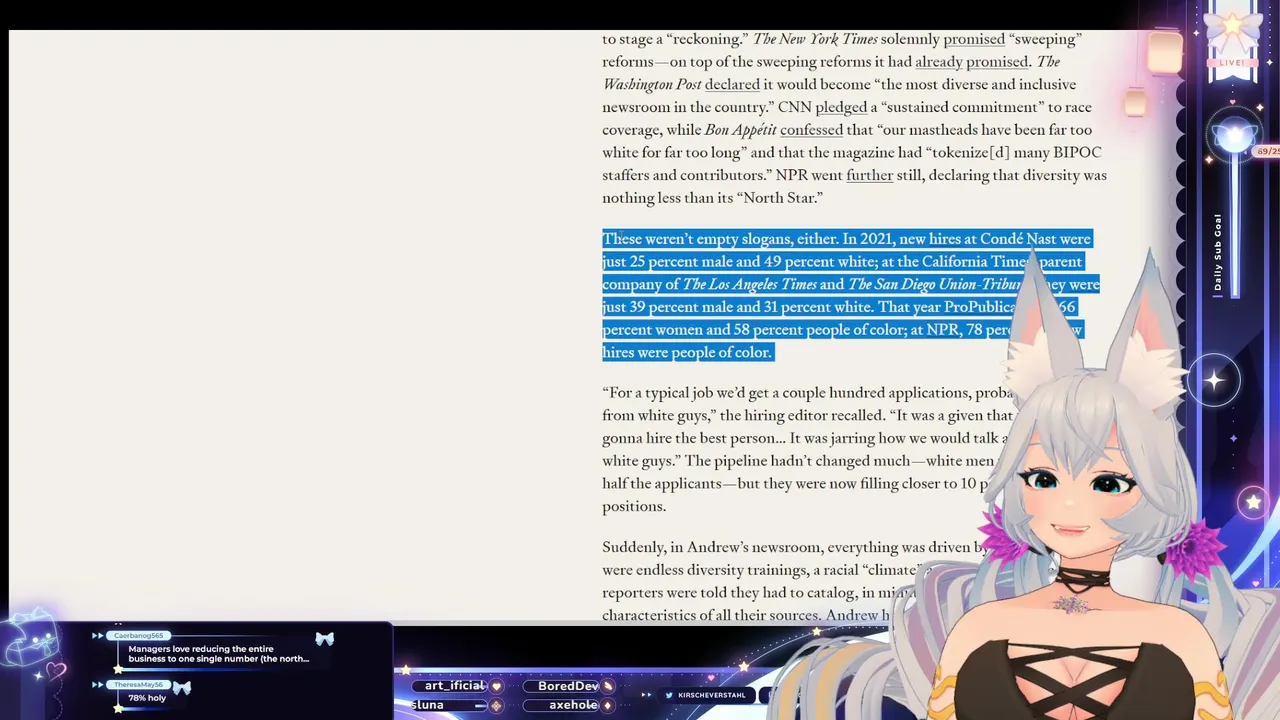The width and height of the screenshot is (1280, 720).
Task: Click the diamond icon beside axehole
Action: [608, 705]
